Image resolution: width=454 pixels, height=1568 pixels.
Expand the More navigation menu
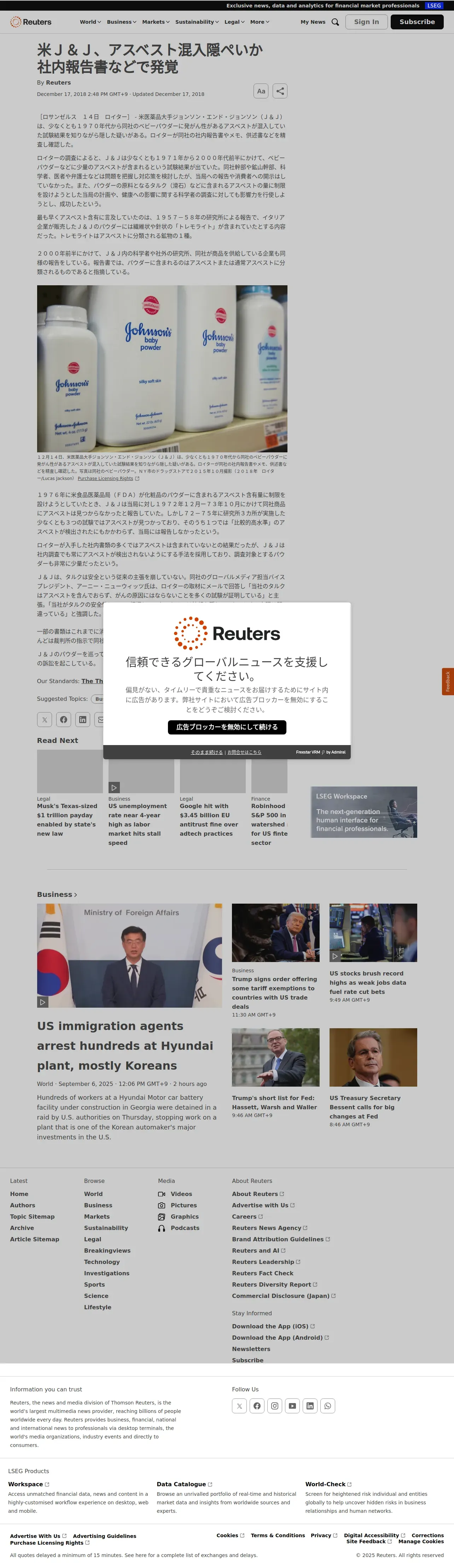(260, 22)
